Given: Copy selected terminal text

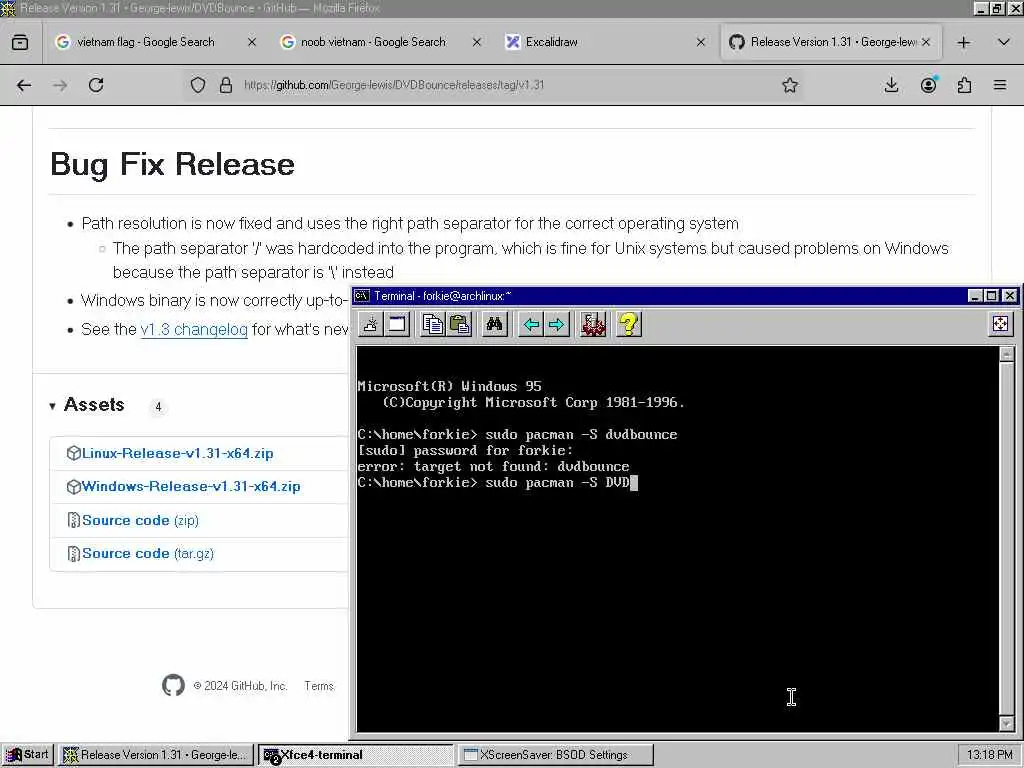Looking at the screenshot, I should 432,324.
